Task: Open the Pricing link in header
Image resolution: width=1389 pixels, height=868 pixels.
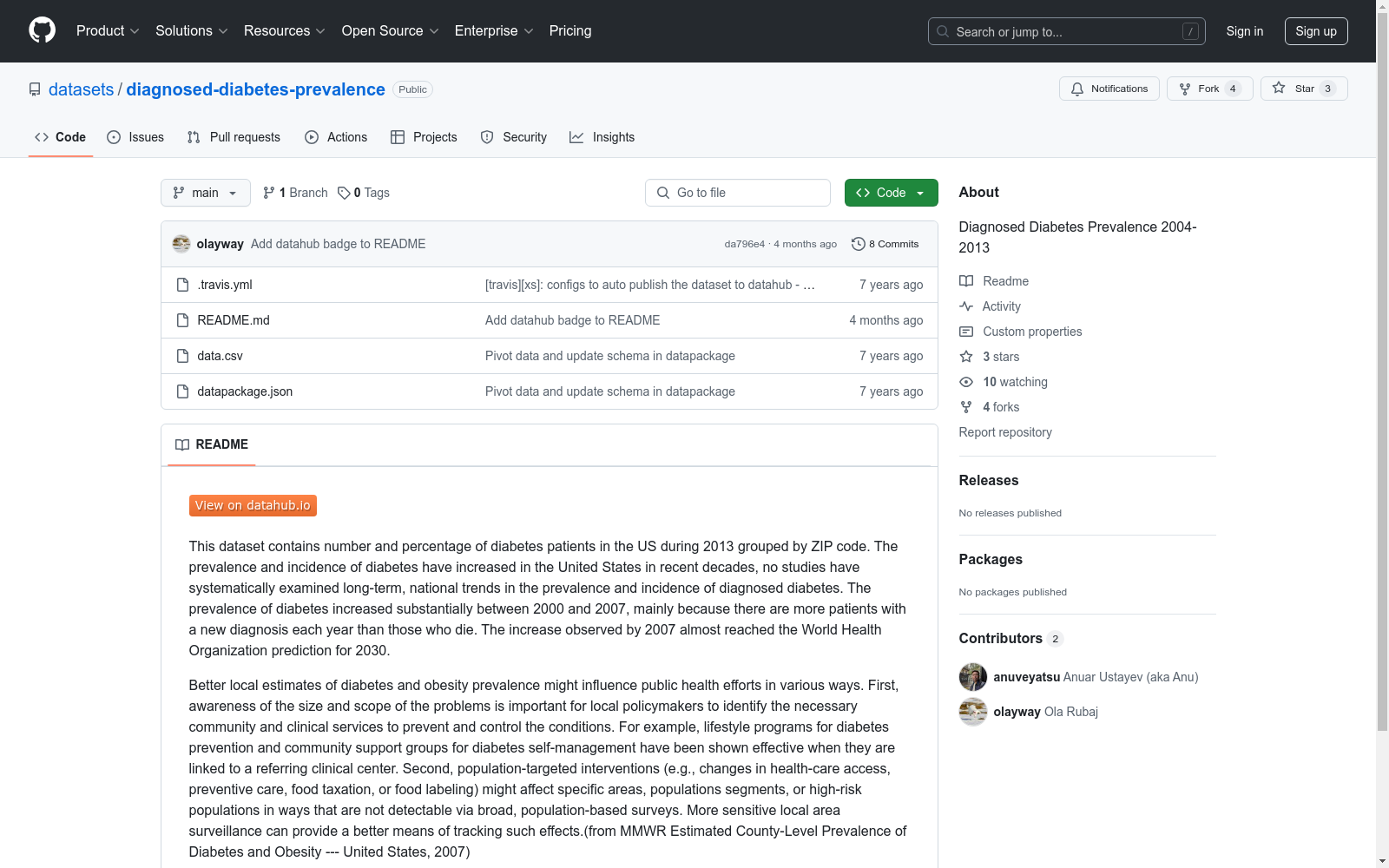Action: 570,31
